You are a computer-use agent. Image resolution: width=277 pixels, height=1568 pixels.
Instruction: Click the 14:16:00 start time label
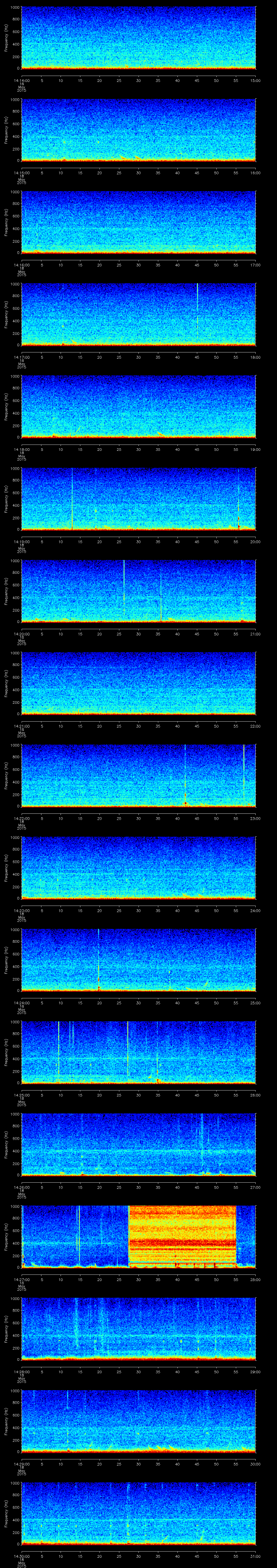click(x=21, y=265)
